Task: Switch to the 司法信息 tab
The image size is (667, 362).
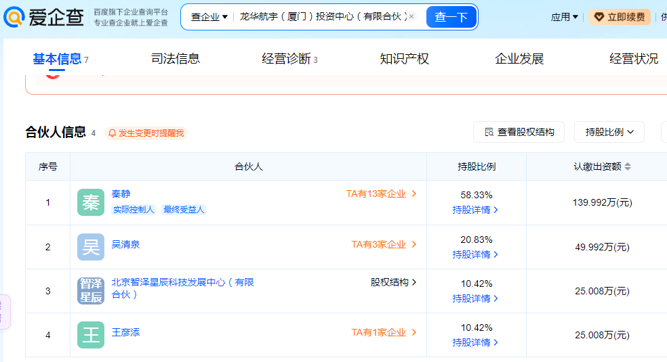Action: (x=175, y=59)
